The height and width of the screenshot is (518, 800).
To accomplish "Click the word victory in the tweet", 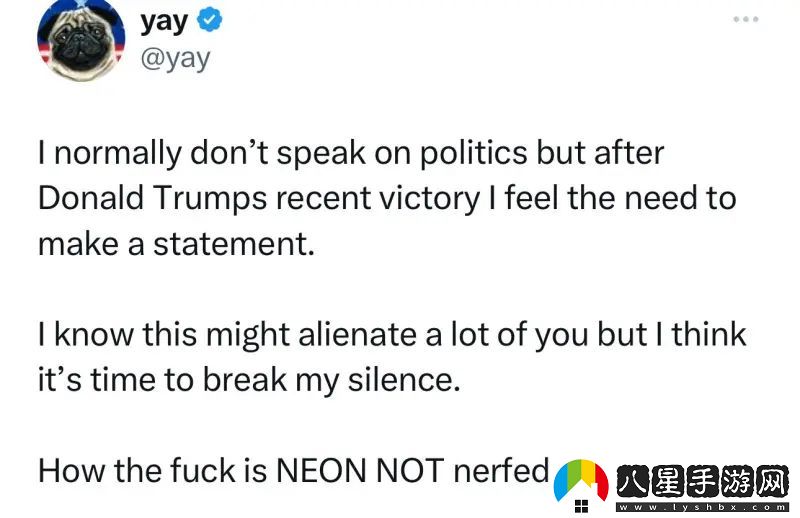I will tap(429, 199).
